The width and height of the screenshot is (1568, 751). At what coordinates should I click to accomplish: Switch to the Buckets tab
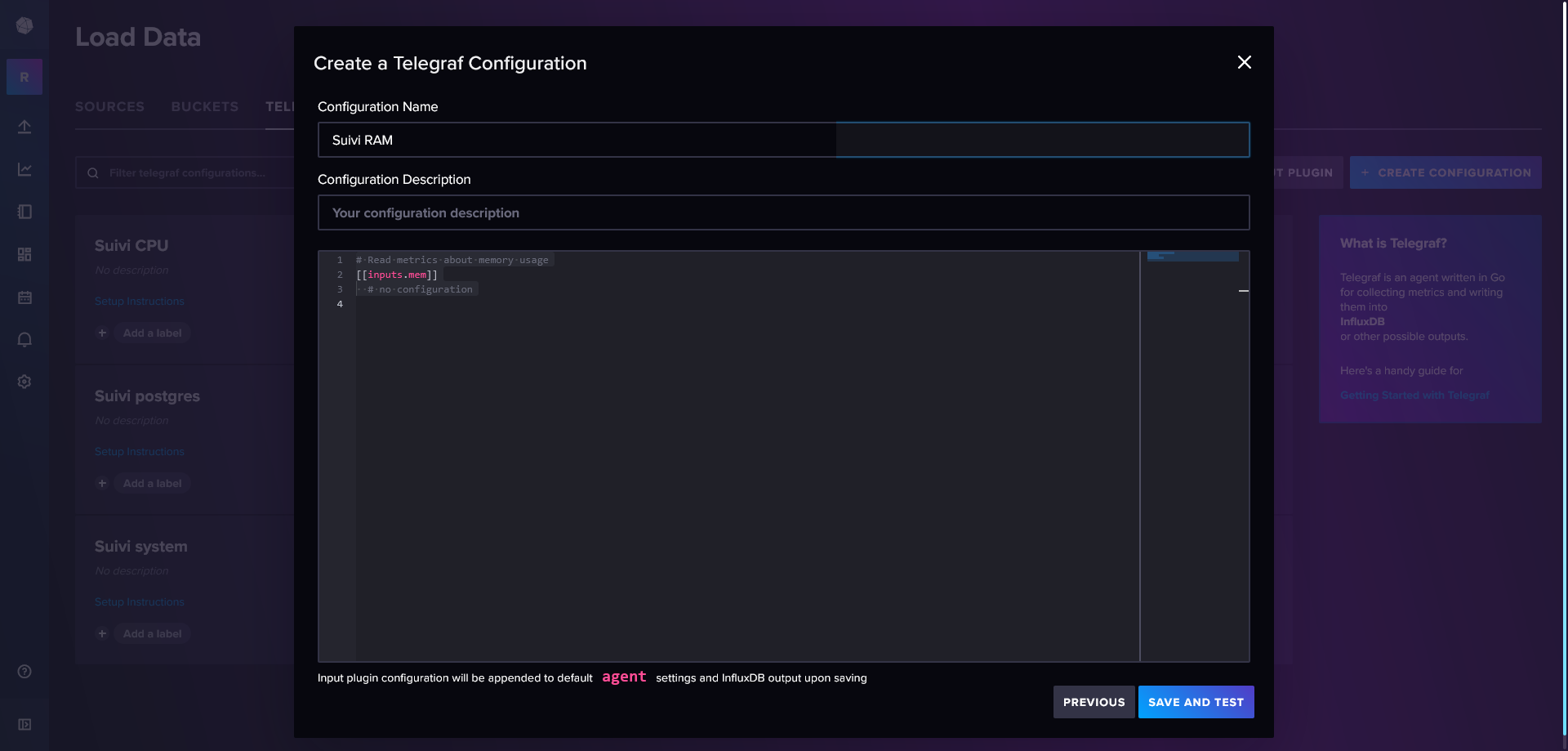204,107
